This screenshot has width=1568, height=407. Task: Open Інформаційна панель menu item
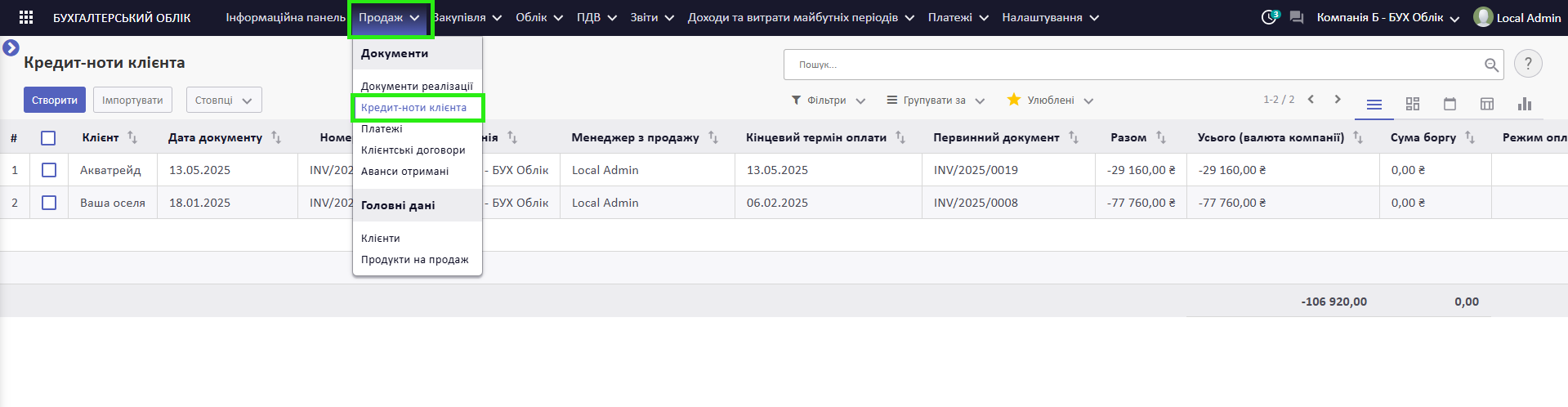(285, 17)
